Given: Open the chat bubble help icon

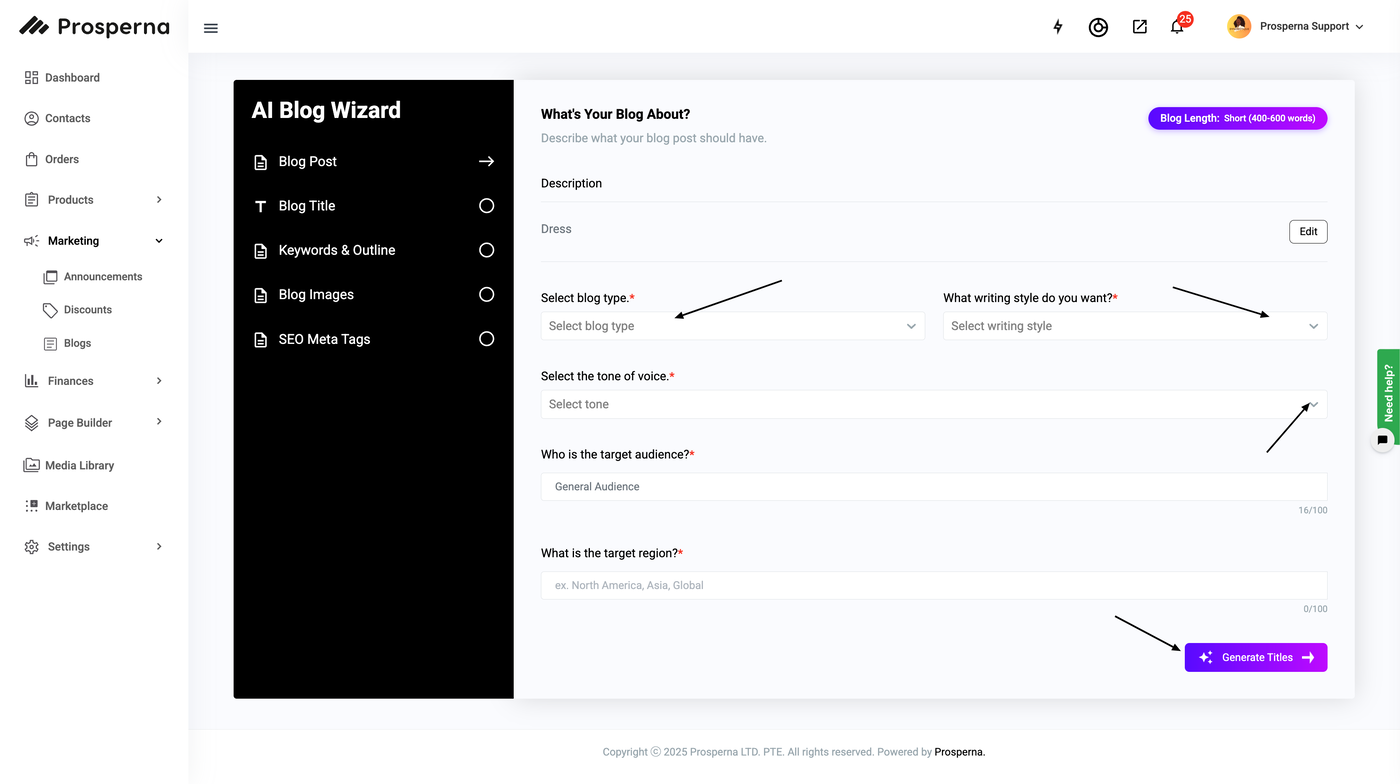Looking at the screenshot, I should coord(1382,440).
